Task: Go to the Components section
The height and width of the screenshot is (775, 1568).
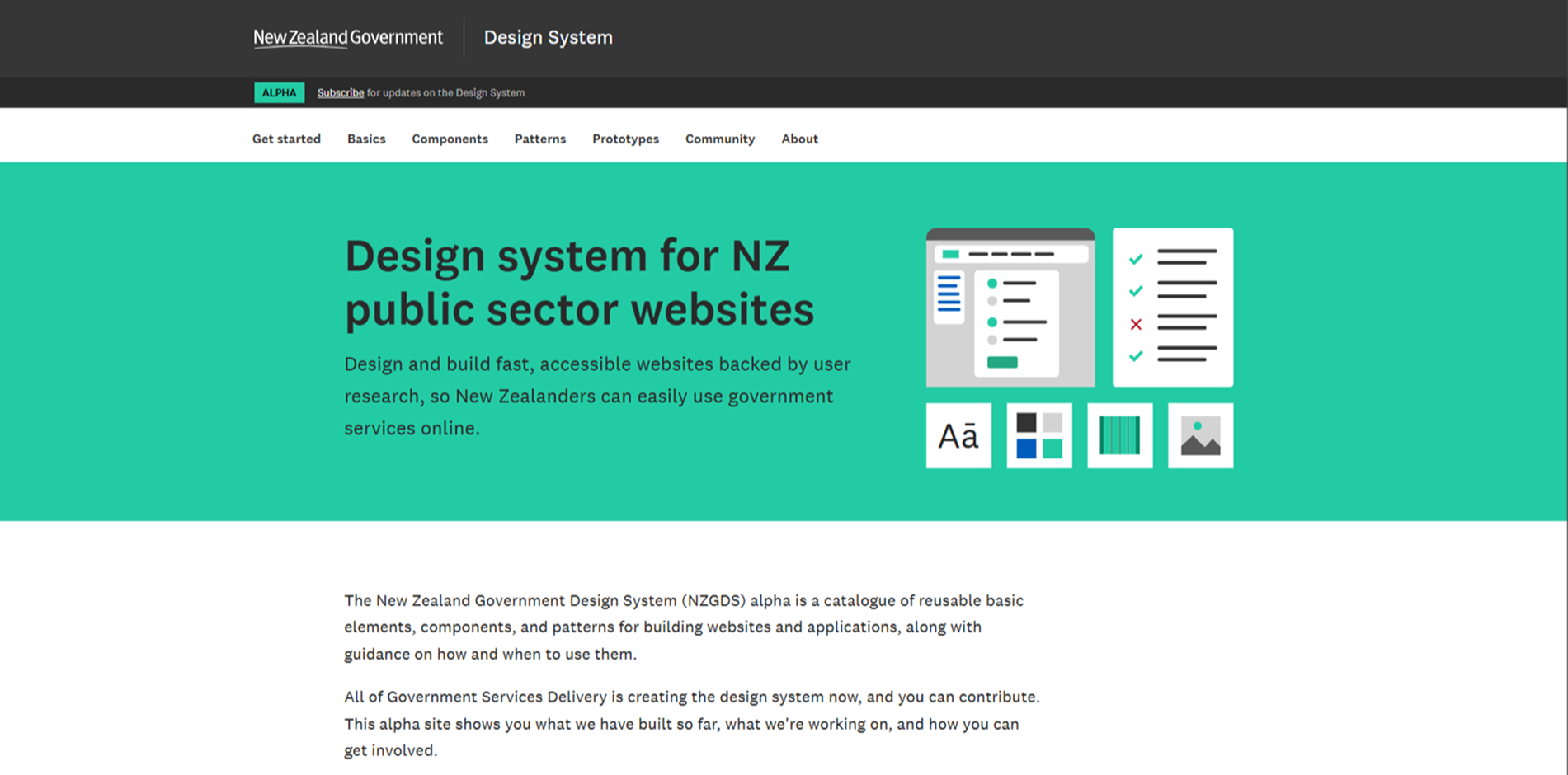Action: pyautogui.click(x=450, y=139)
